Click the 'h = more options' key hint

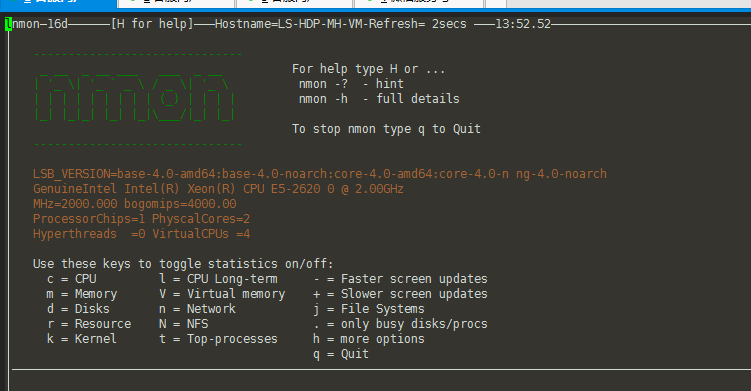point(369,339)
